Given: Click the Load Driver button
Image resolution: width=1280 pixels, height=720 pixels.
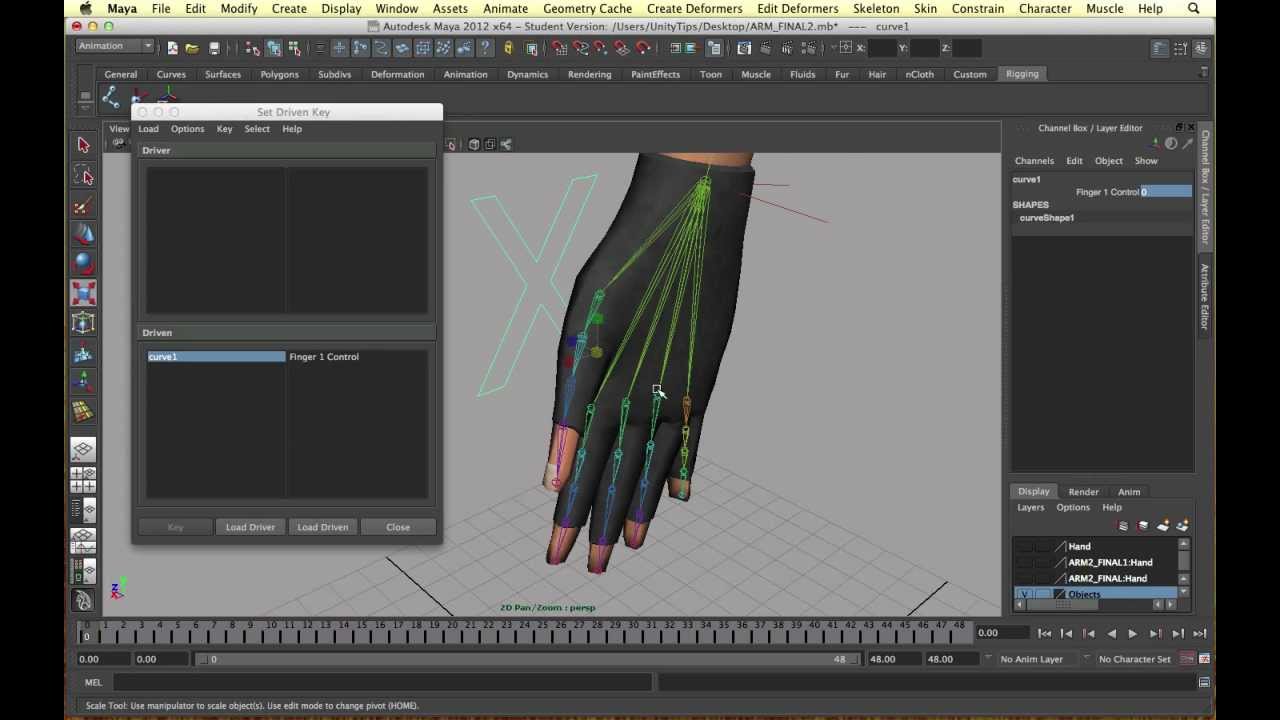Looking at the screenshot, I should [x=250, y=527].
